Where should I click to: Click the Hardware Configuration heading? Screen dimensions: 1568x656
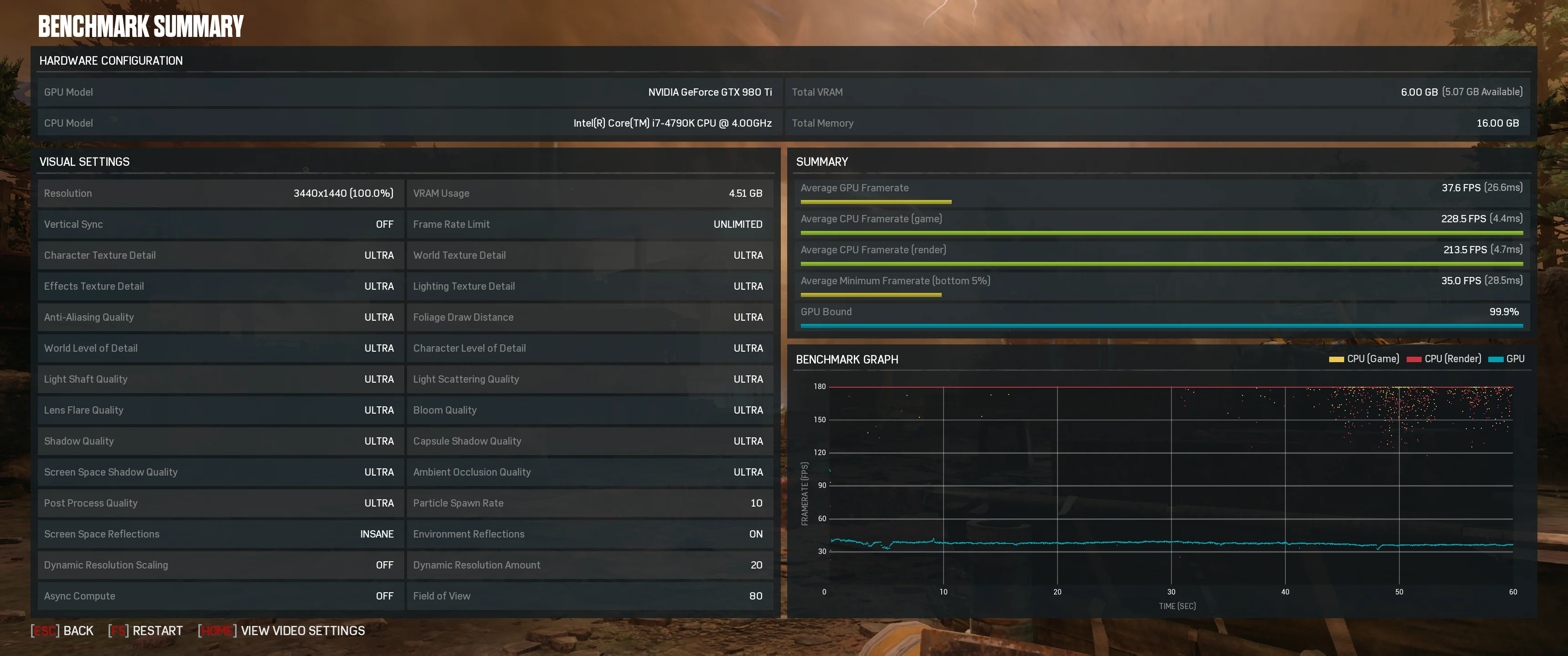coord(111,61)
